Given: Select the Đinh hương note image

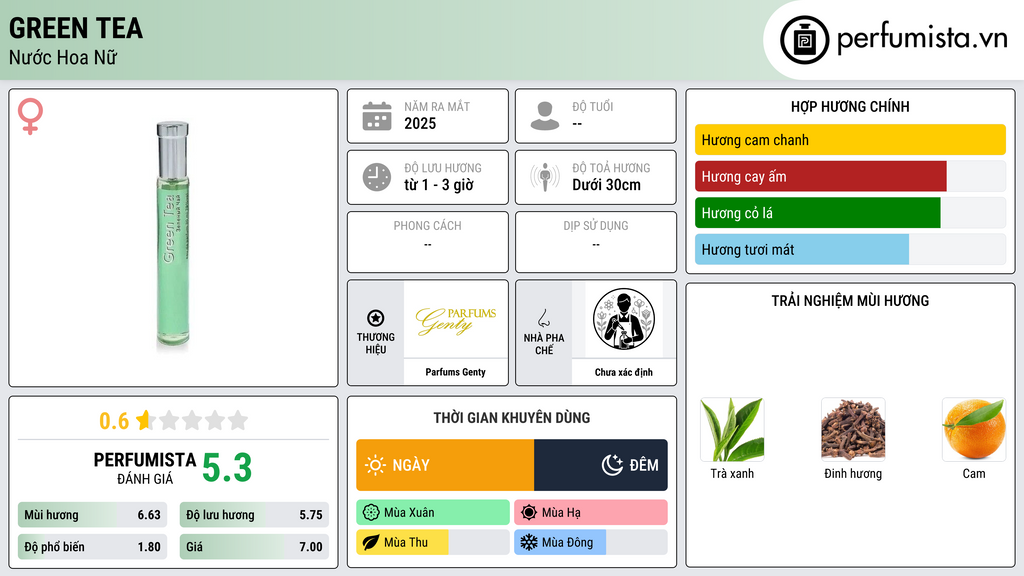Looking at the screenshot, I should tap(853, 429).
